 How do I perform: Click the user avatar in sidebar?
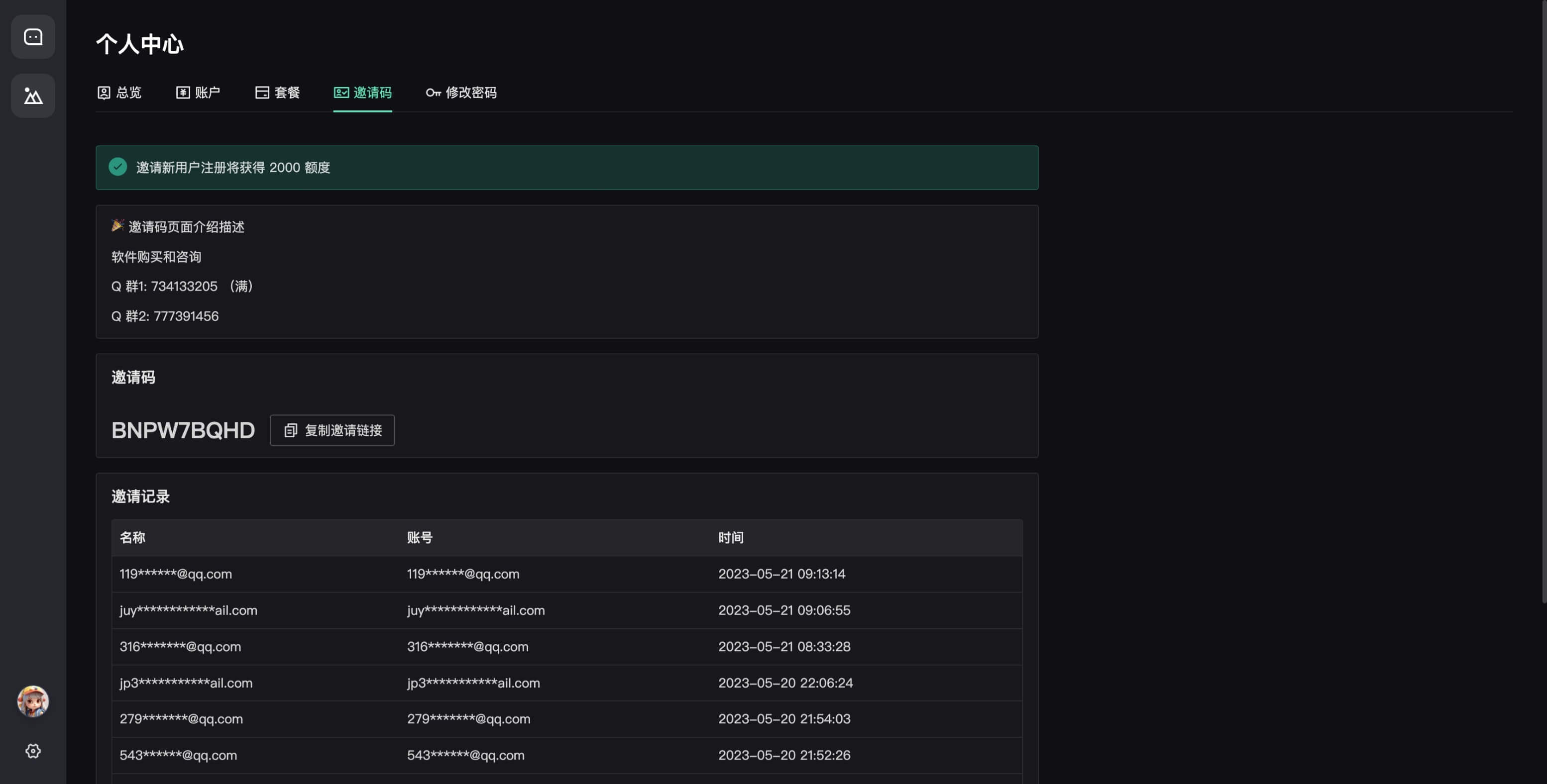coord(33,701)
